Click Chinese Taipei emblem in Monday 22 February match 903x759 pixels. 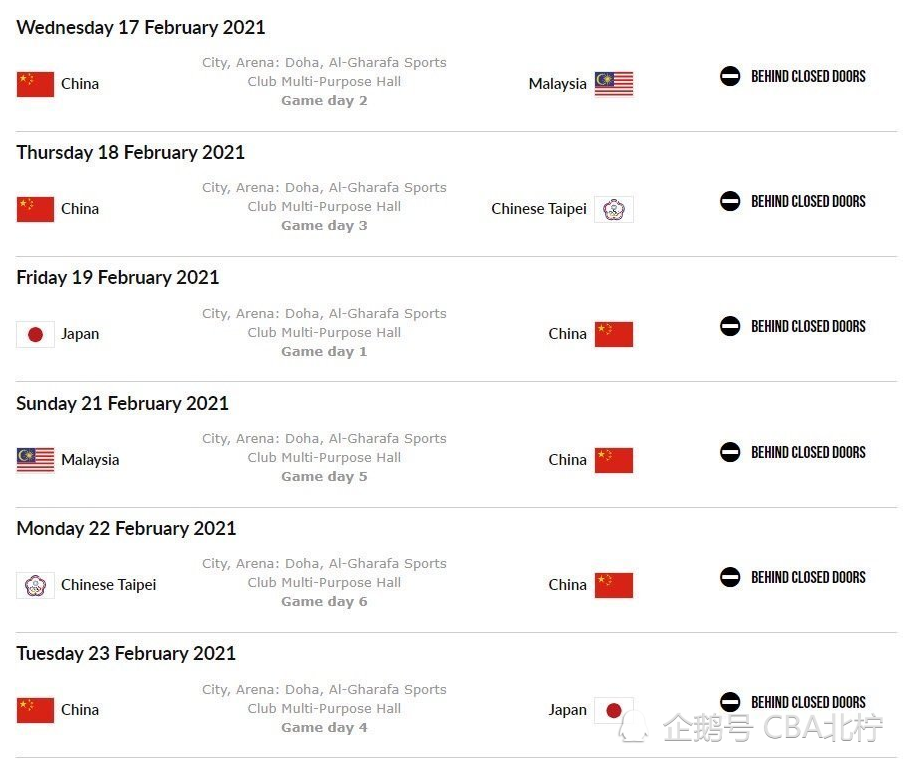tap(35, 585)
